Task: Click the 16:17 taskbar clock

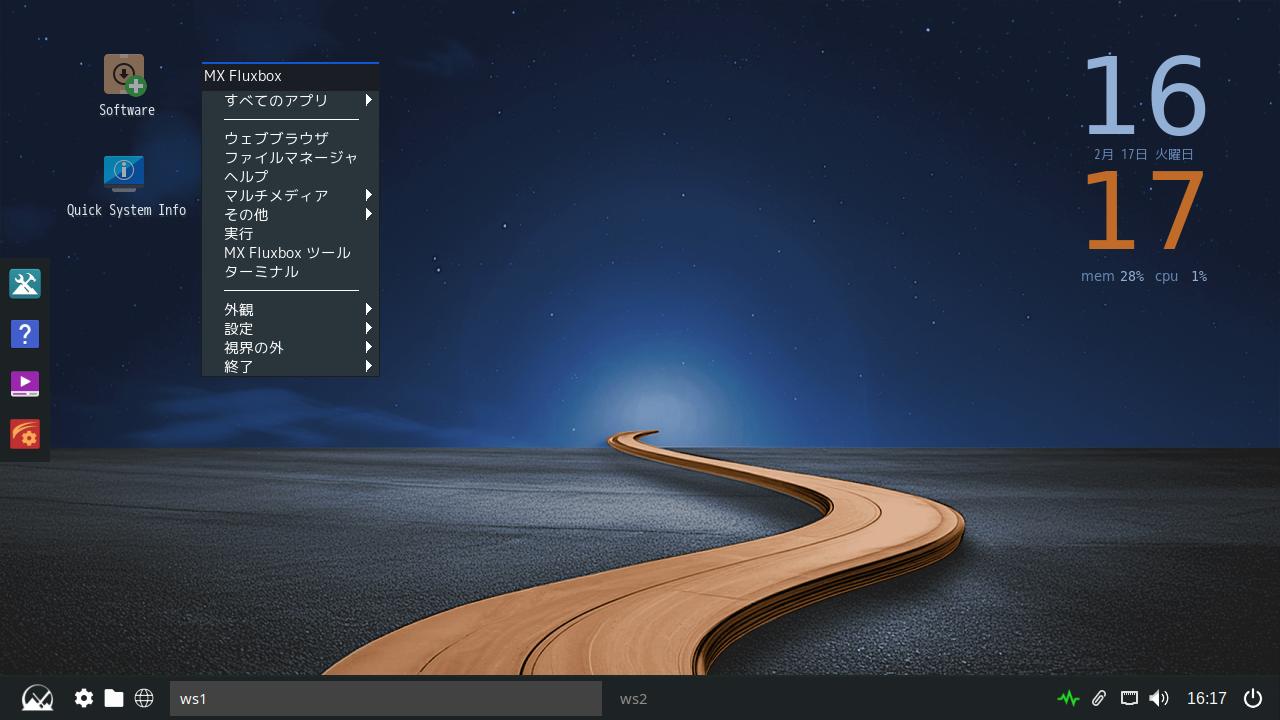Action: coord(1206,698)
